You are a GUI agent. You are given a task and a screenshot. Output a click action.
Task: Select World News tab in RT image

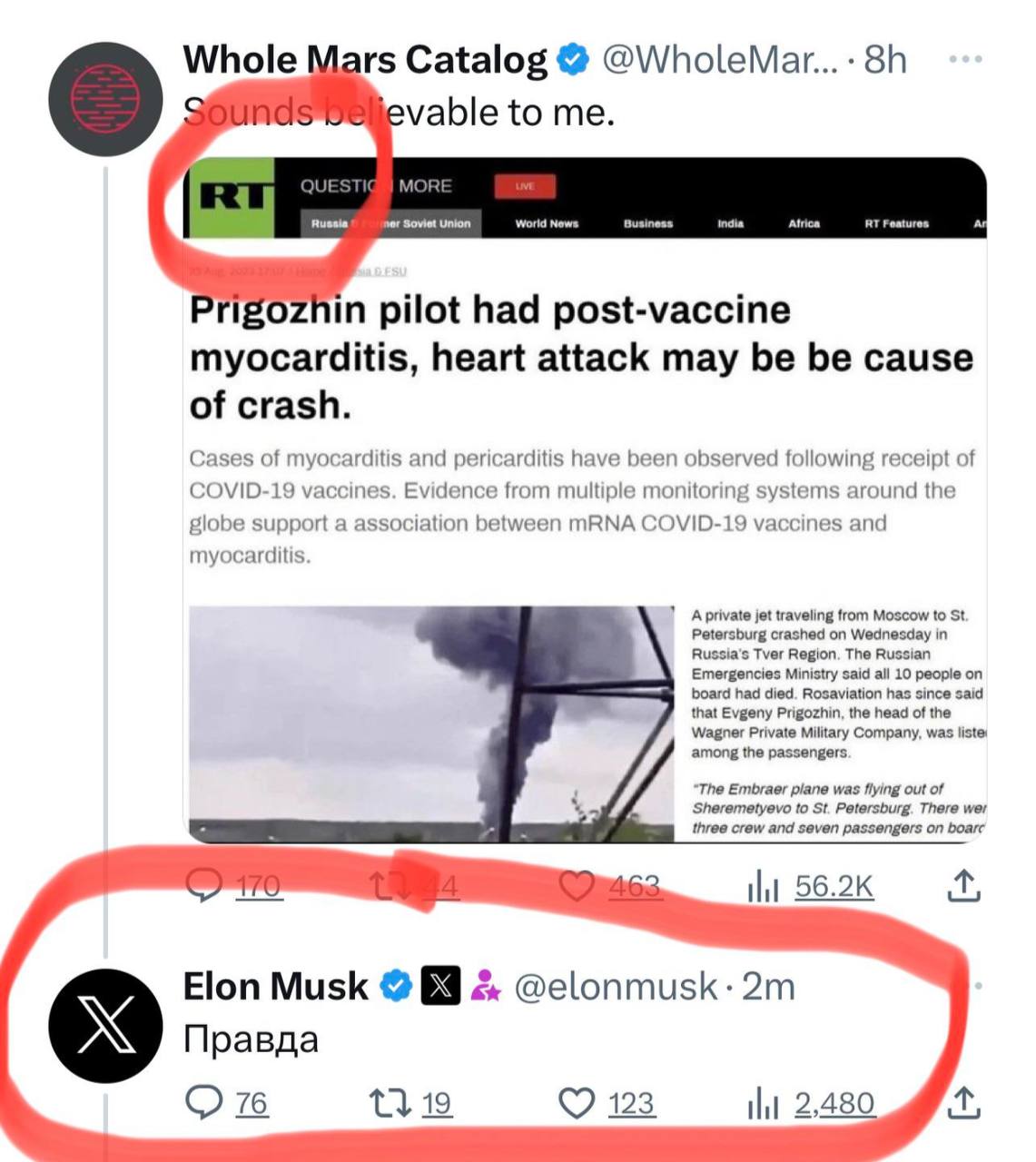[547, 223]
